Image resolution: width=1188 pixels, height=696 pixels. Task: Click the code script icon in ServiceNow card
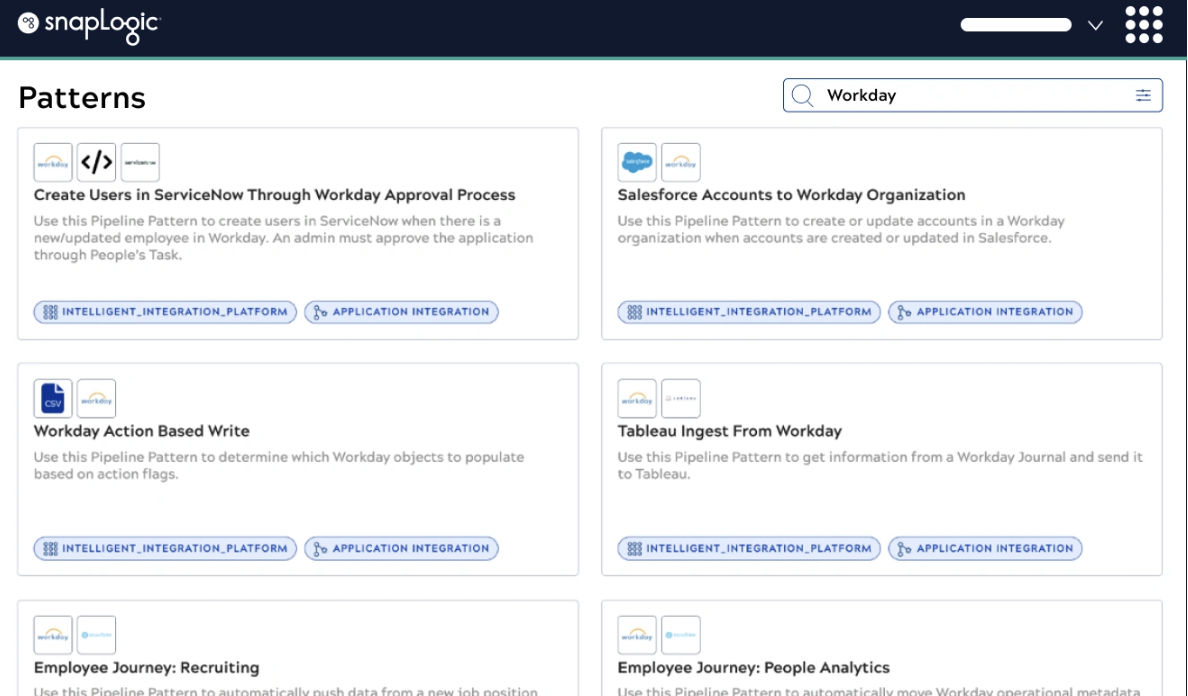point(96,162)
